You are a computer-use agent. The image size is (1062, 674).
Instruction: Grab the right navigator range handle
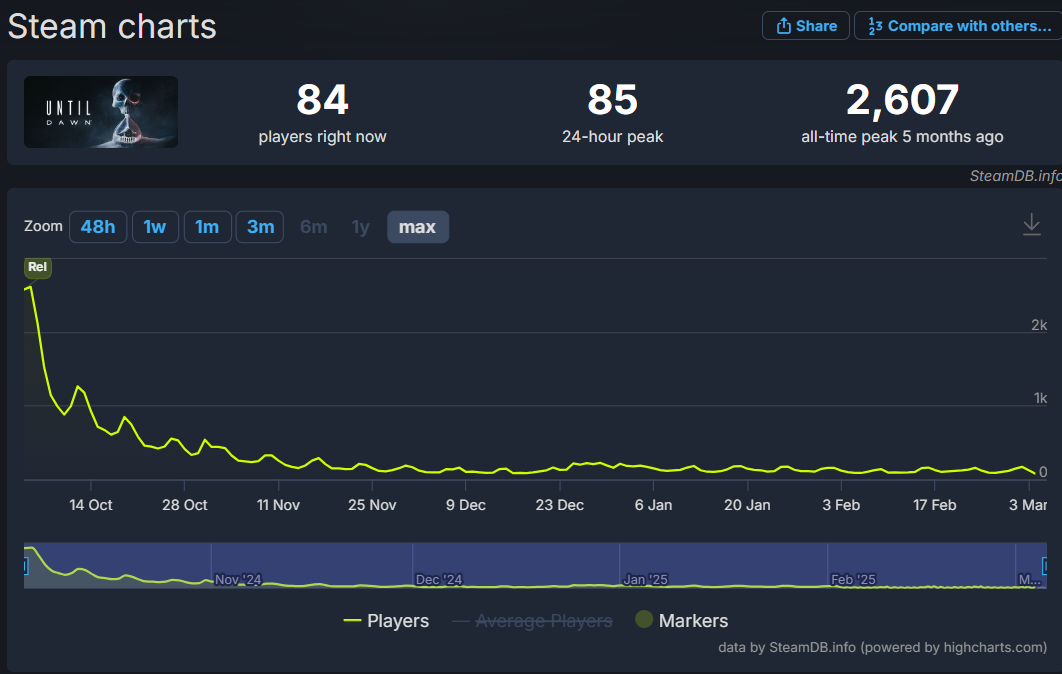[x=1044, y=566]
